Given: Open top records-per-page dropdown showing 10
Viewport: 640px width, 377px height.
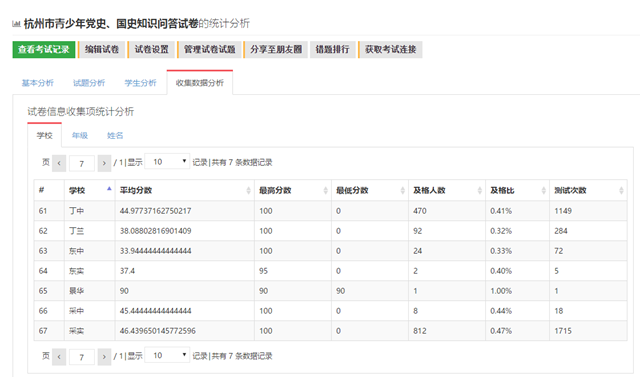Looking at the screenshot, I should click(167, 162).
